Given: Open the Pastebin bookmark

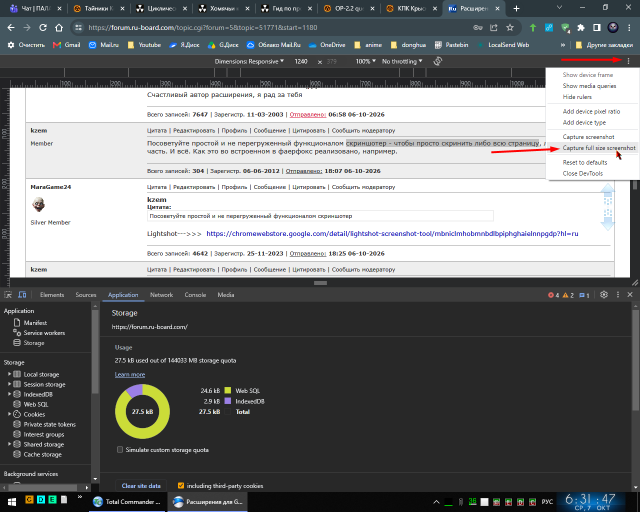Looking at the screenshot, I should click(451, 45).
